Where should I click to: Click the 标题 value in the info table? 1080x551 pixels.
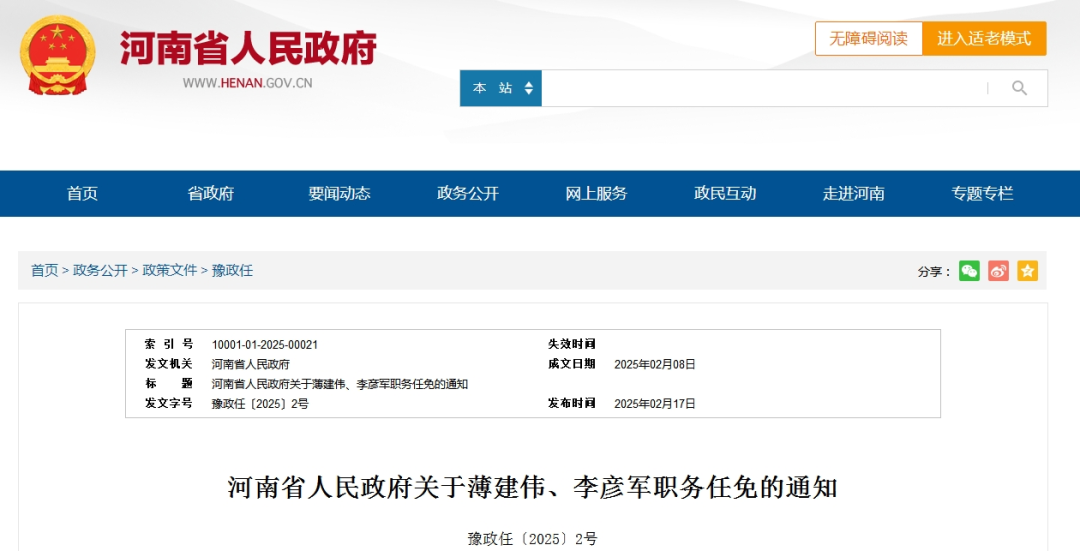pos(340,384)
